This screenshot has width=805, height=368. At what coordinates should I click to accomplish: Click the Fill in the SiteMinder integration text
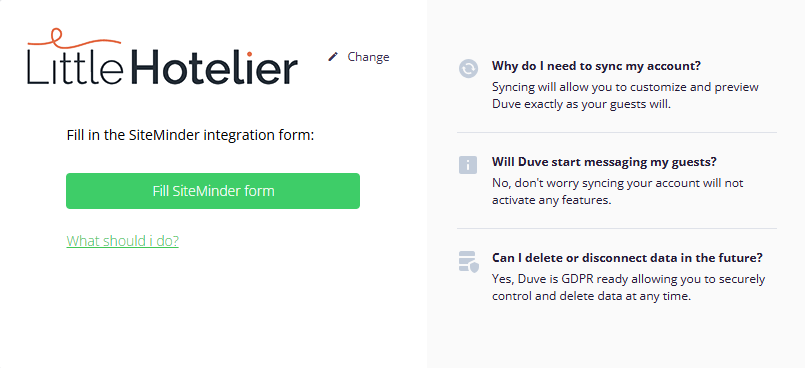click(x=190, y=135)
